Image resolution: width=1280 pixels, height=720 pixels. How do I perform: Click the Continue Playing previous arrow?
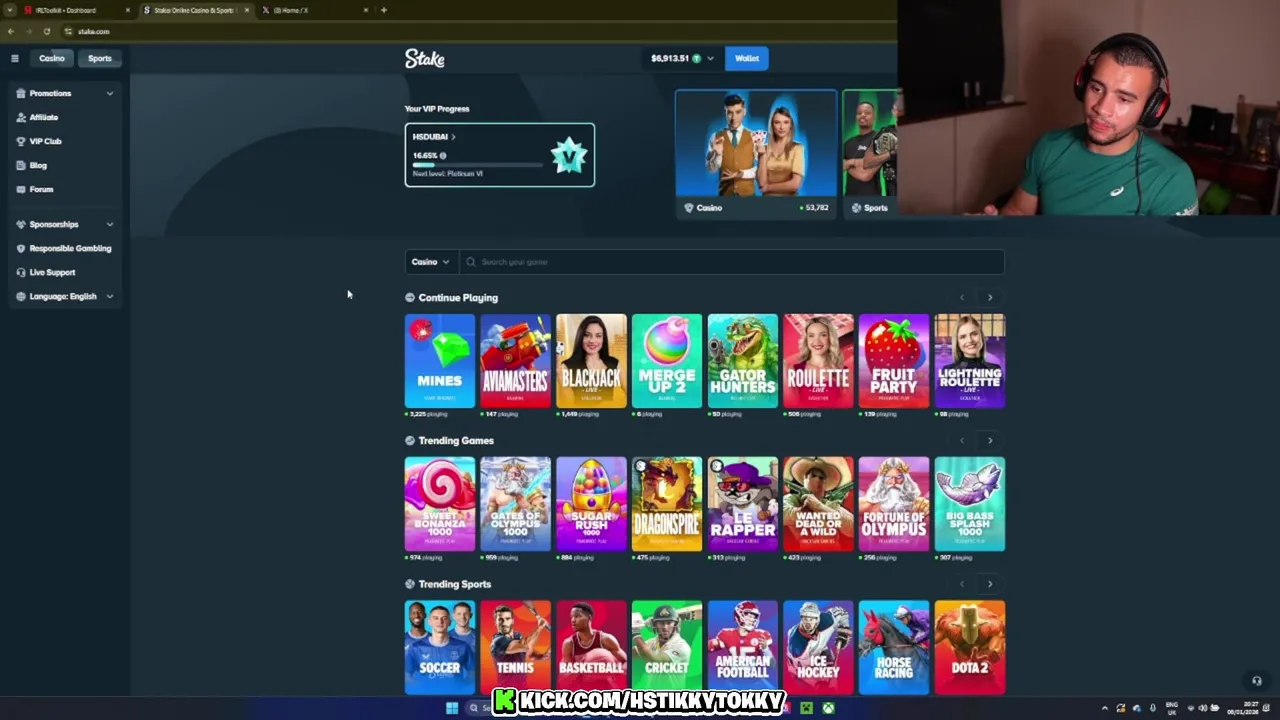click(962, 297)
